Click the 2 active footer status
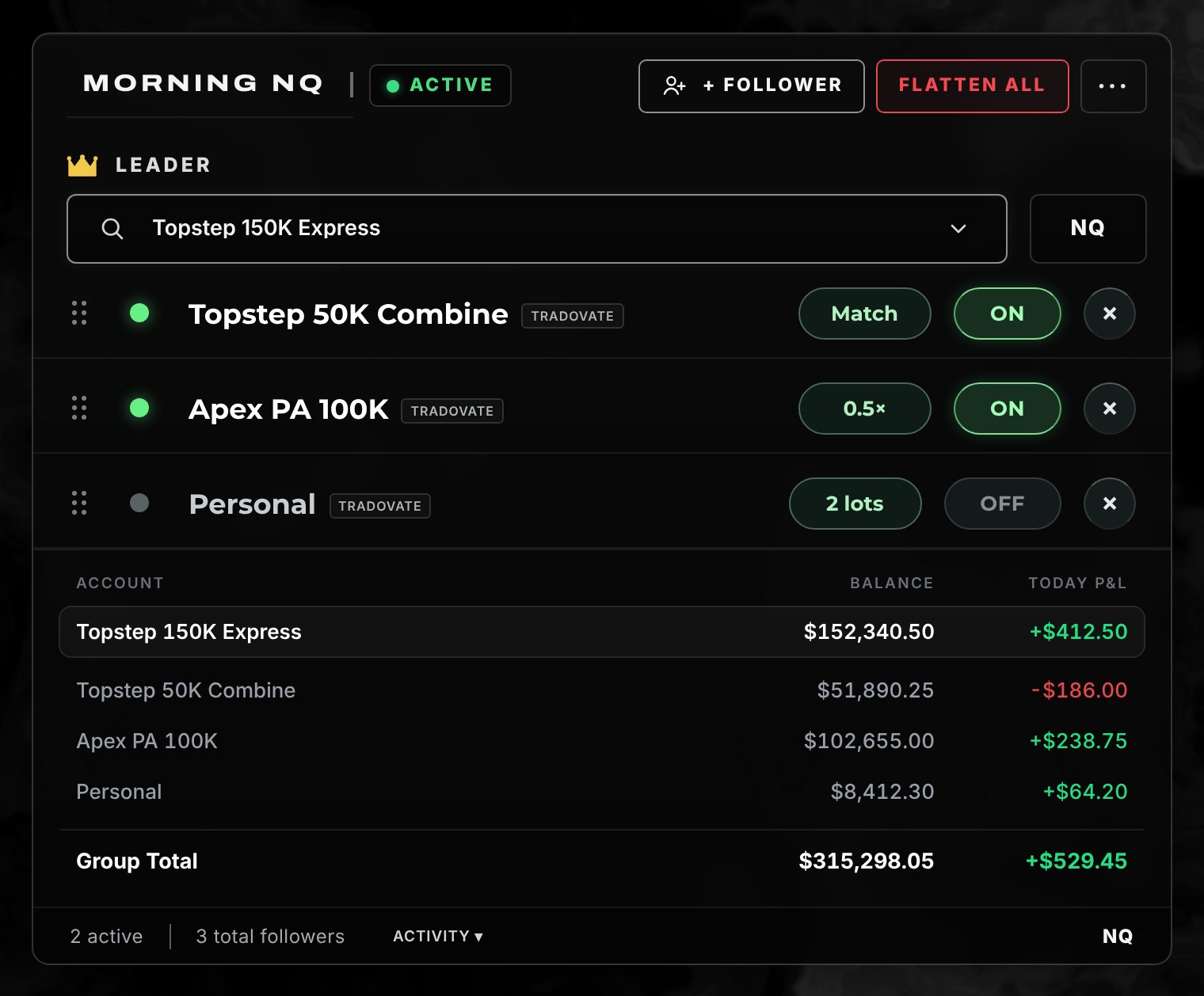 (x=107, y=937)
